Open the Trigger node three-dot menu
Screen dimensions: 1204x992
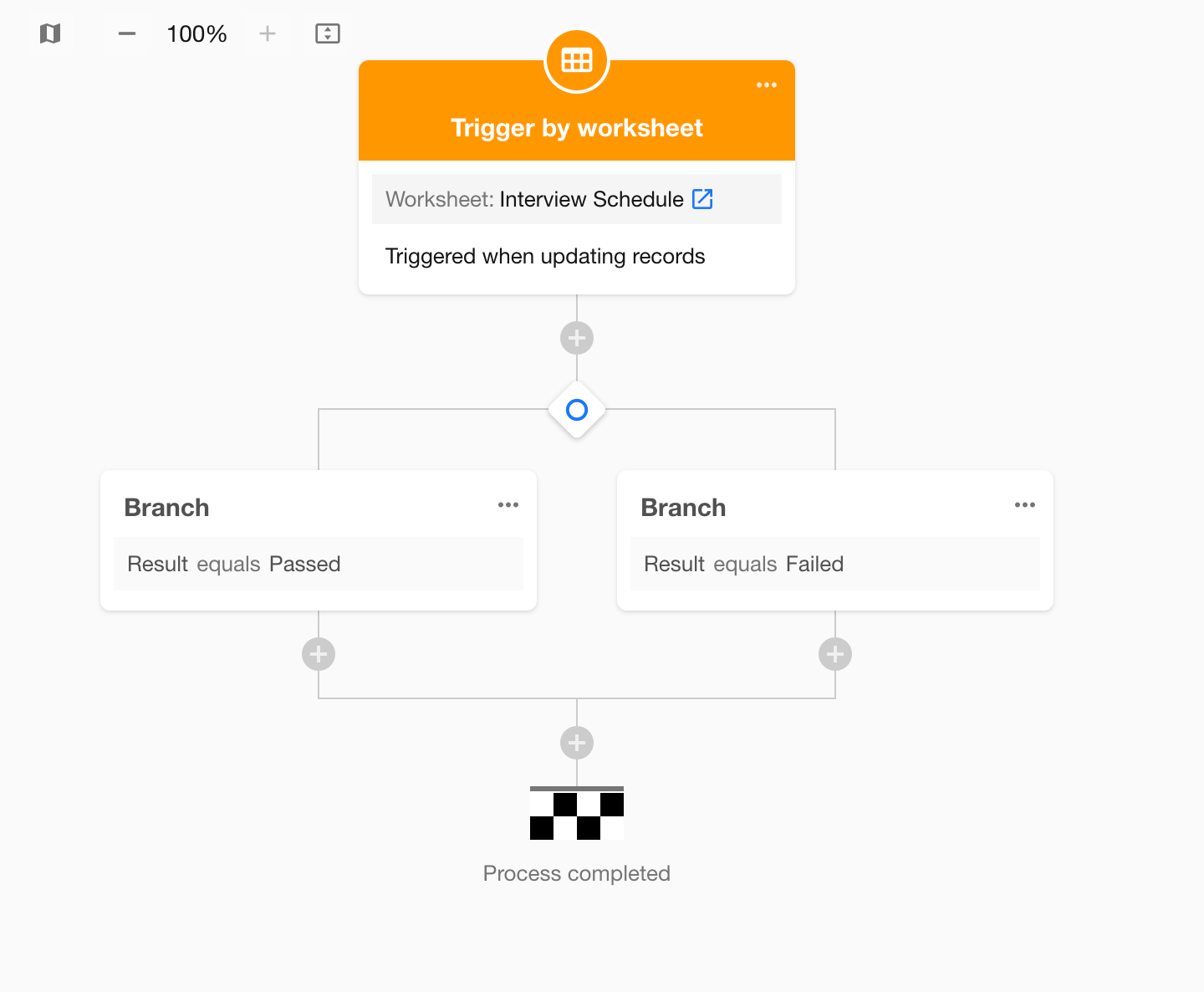(767, 85)
